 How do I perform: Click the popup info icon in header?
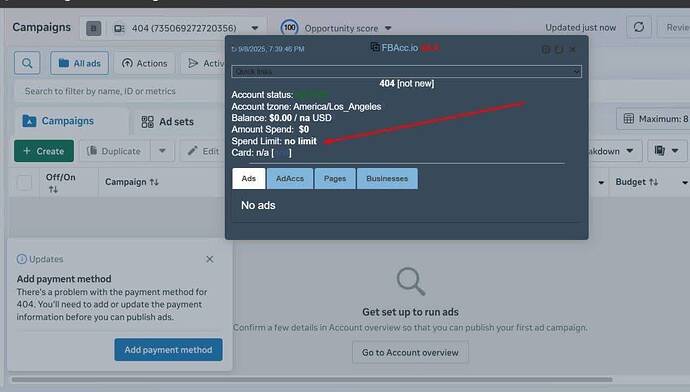click(546, 49)
